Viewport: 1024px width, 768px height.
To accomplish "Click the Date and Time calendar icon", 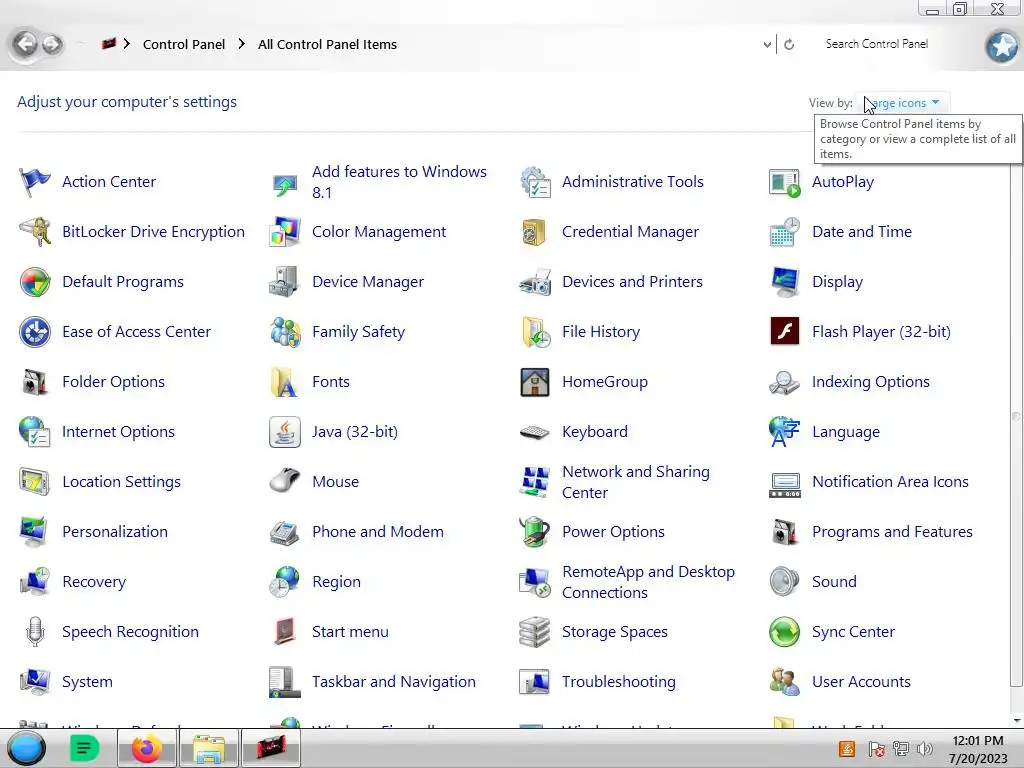I will (785, 232).
